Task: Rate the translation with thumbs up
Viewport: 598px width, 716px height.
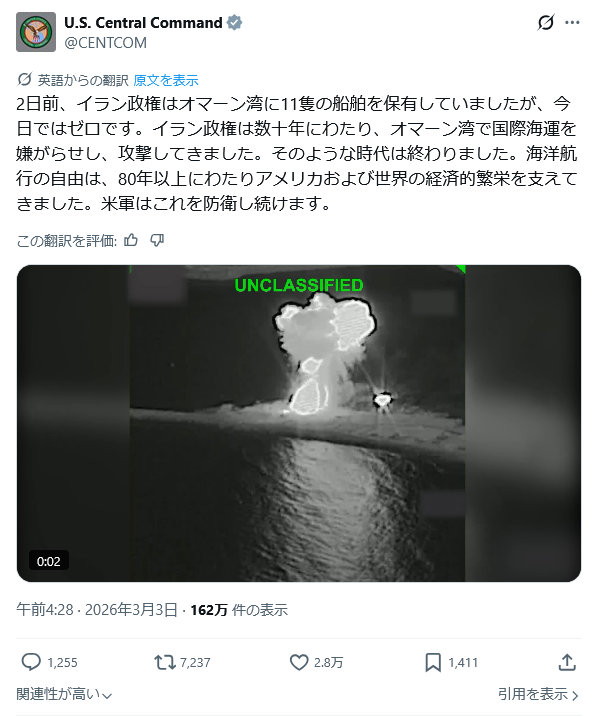Action: 131,240
